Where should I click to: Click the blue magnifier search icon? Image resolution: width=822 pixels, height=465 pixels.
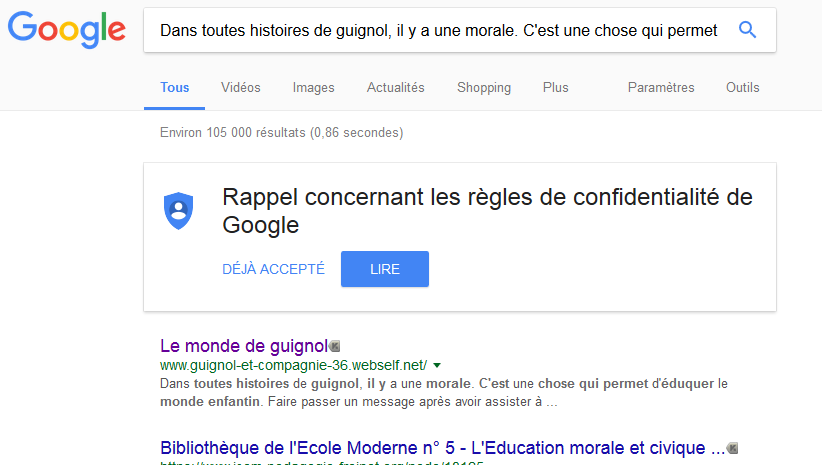pos(747,30)
